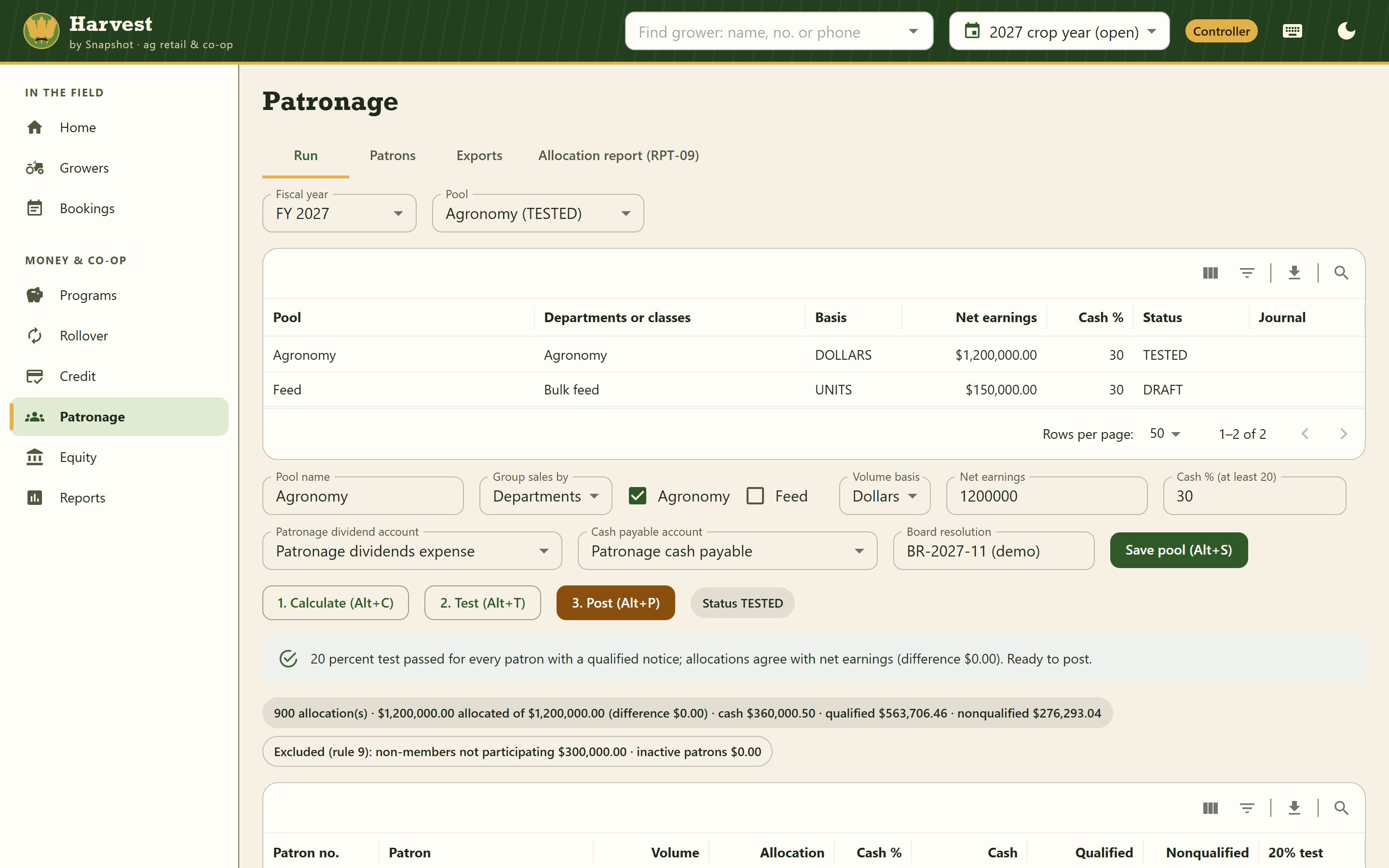Switch to the Exports tab

(479, 156)
